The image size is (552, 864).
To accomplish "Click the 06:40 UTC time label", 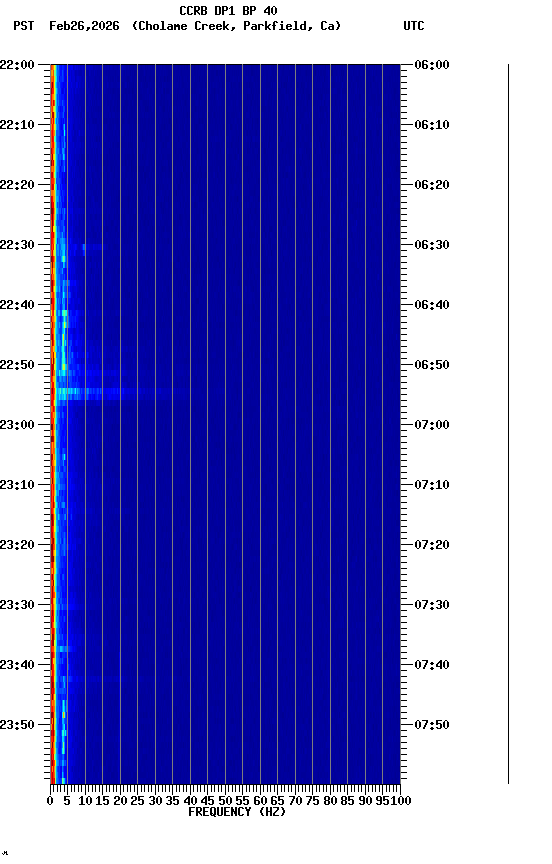I will click(x=432, y=305).
